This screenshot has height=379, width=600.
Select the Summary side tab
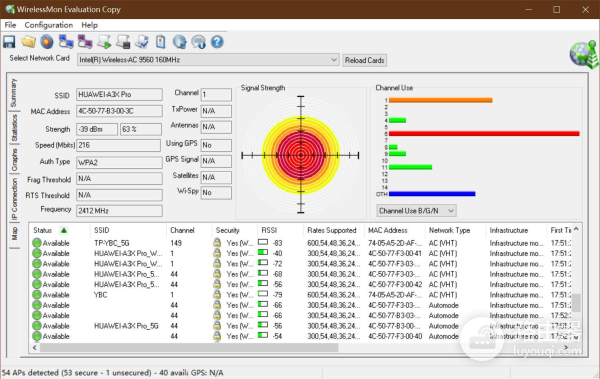pyautogui.click(x=13, y=93)
